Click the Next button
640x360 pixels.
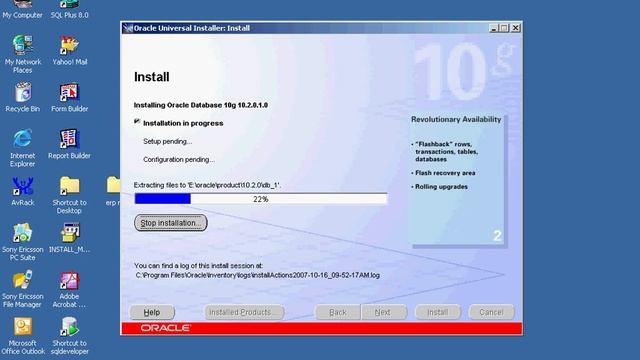[384, 312]
